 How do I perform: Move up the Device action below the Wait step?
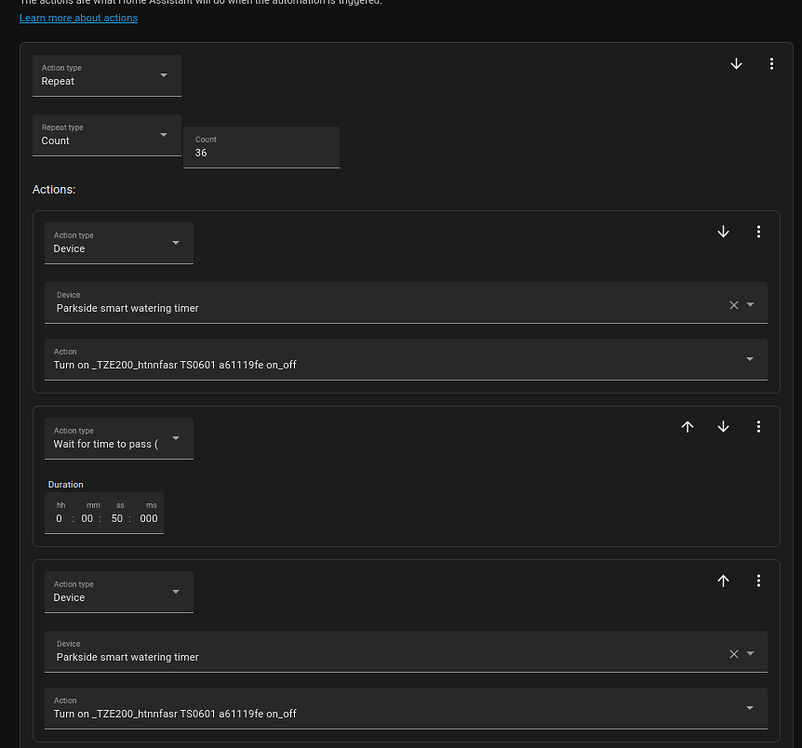tap(723, 581)
